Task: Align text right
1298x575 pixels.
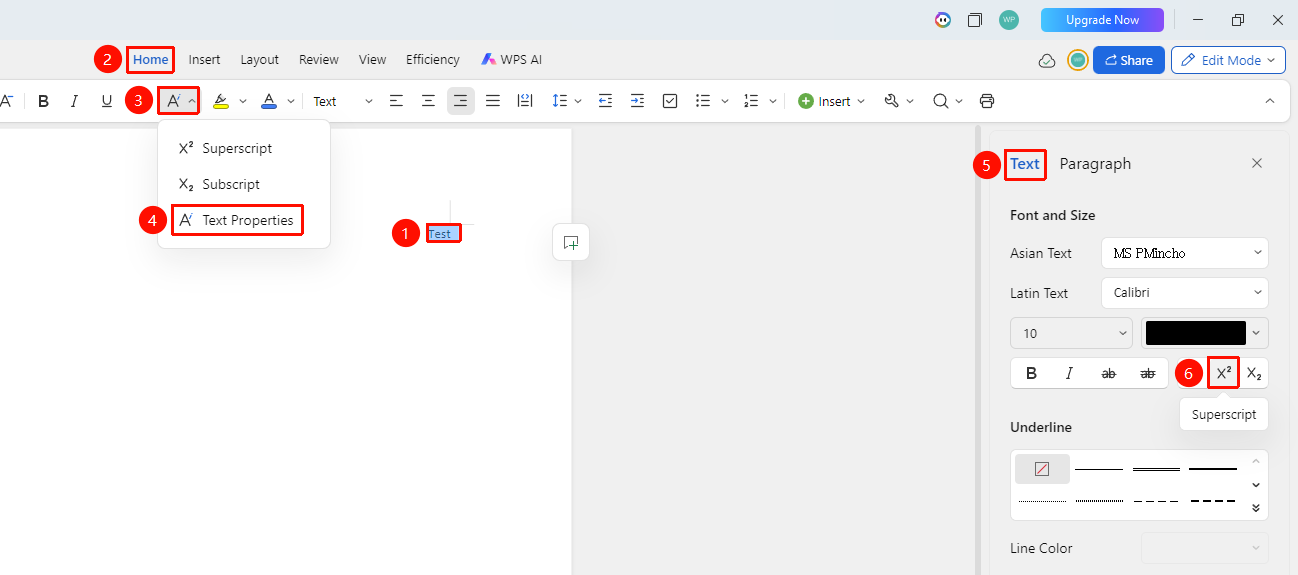Action: [461, 101]
